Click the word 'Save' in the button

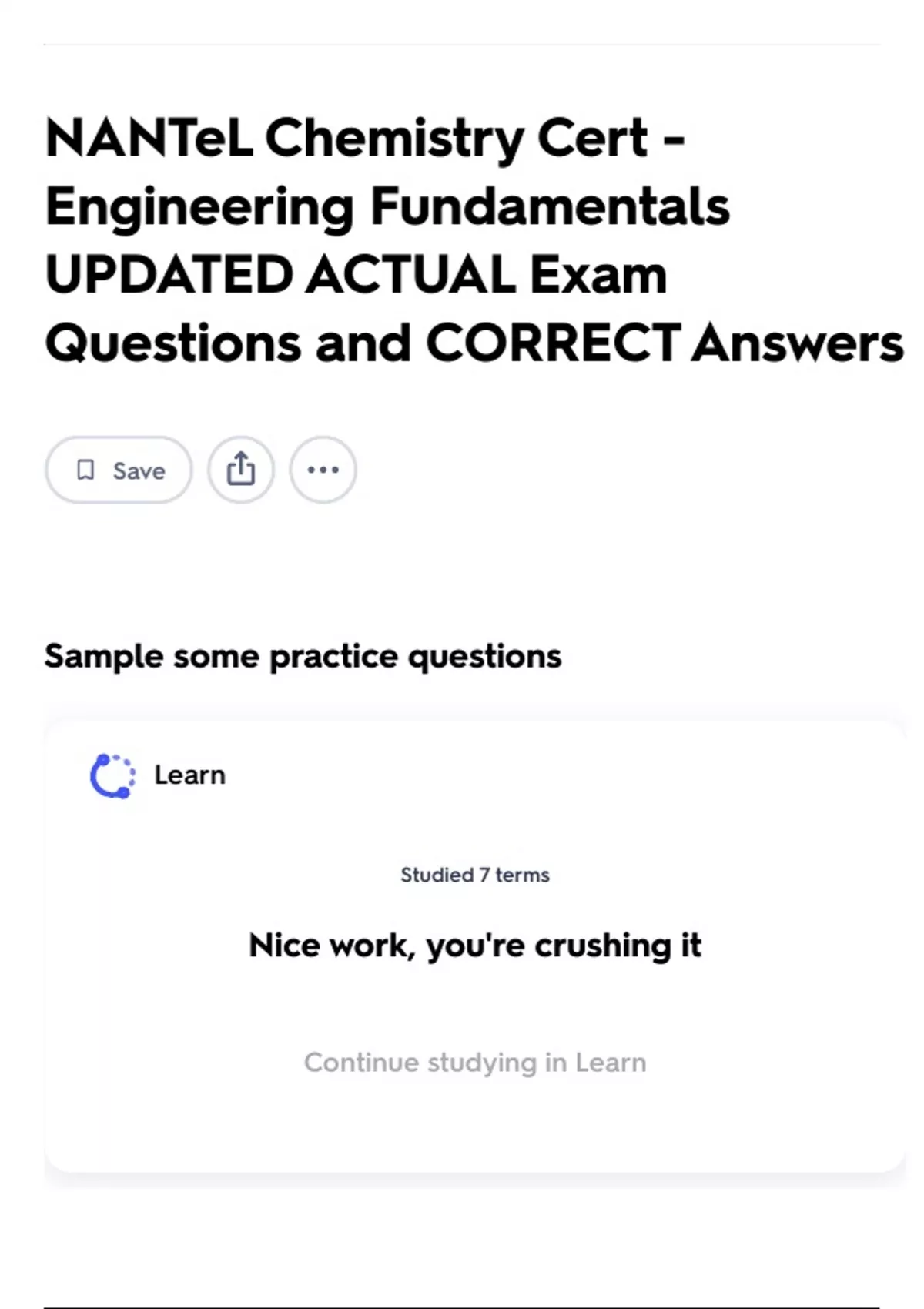coord(139,470)
